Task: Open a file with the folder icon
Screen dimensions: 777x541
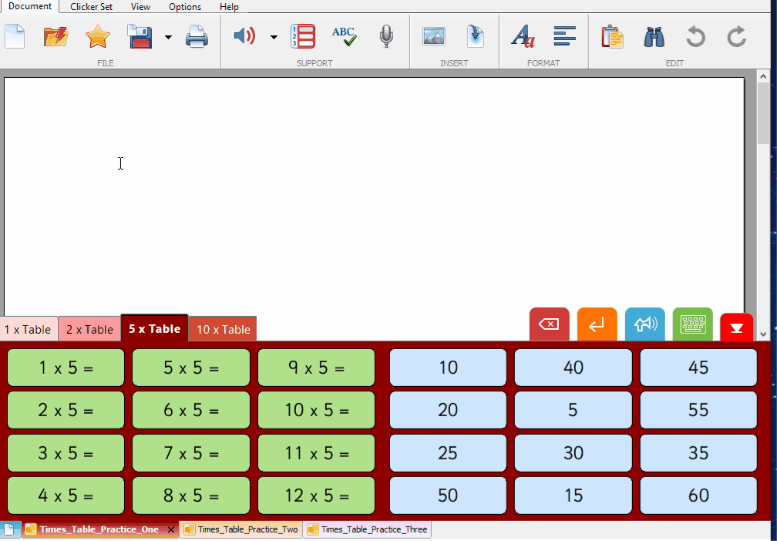Action: click(x=56, y=37)
